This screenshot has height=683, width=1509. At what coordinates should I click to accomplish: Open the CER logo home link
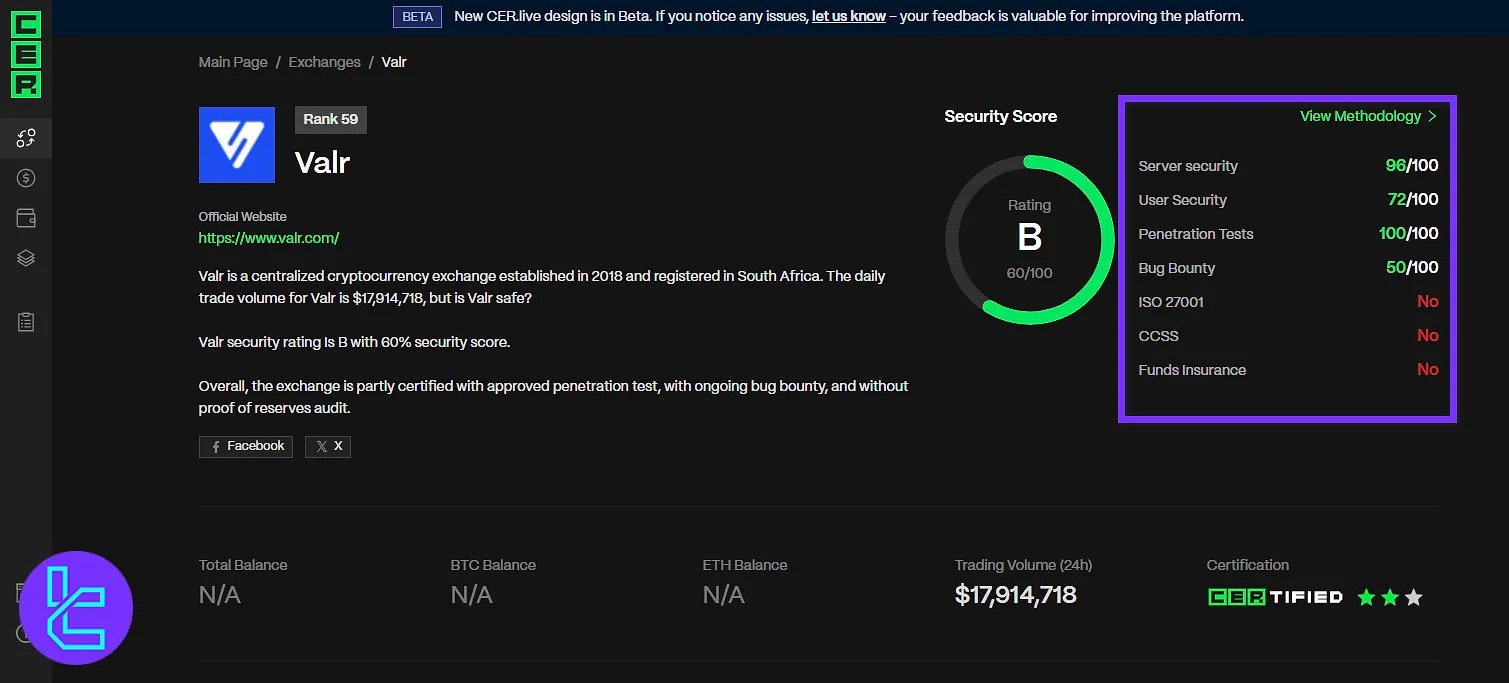click(26, 55)
